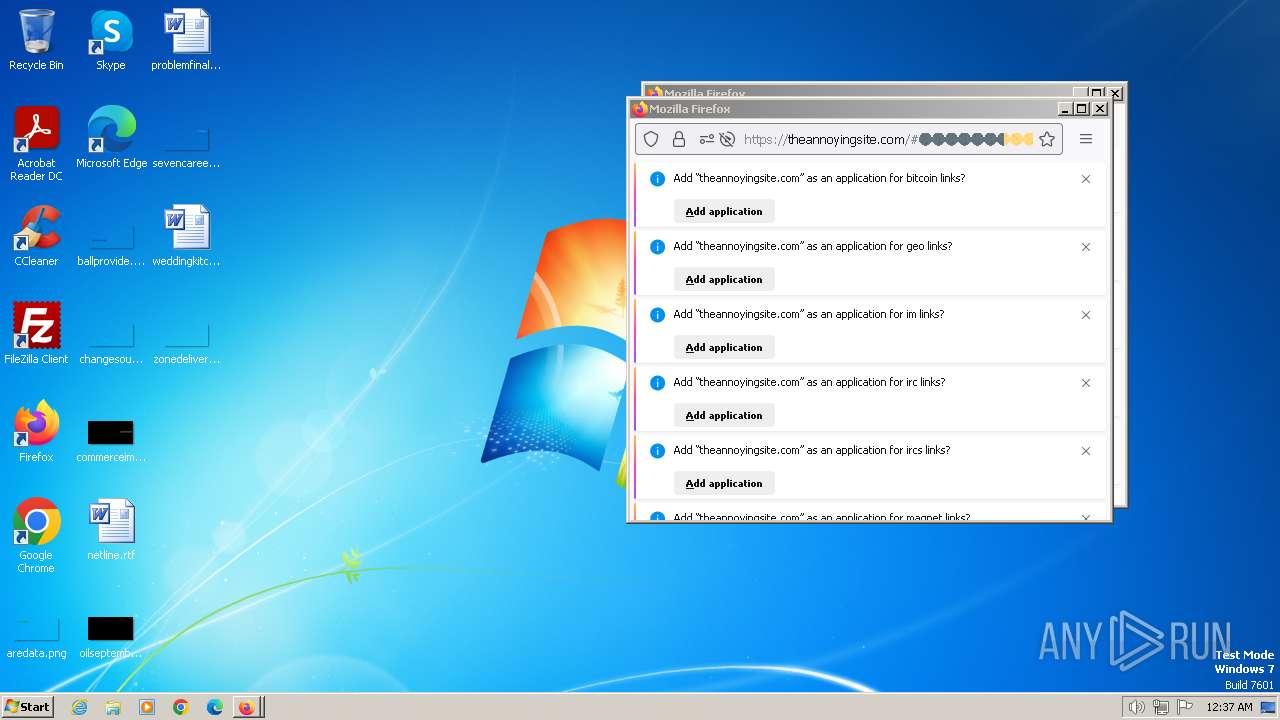This screenshot has width=1280, height=720.
Task: Open Google Chrome desktop shortcut
Action: [36, 535]
